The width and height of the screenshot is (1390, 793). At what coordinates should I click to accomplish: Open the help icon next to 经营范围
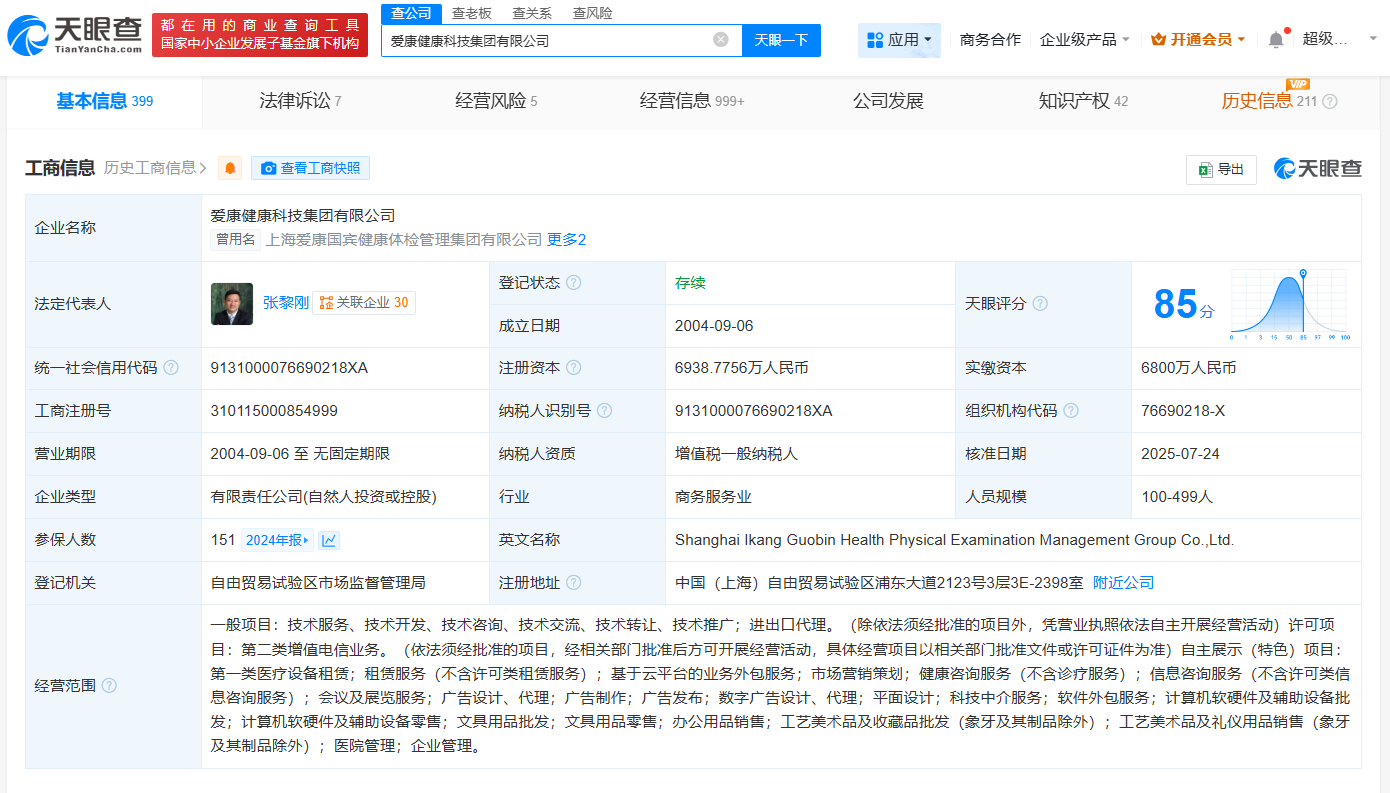click(x=109, y=686)
